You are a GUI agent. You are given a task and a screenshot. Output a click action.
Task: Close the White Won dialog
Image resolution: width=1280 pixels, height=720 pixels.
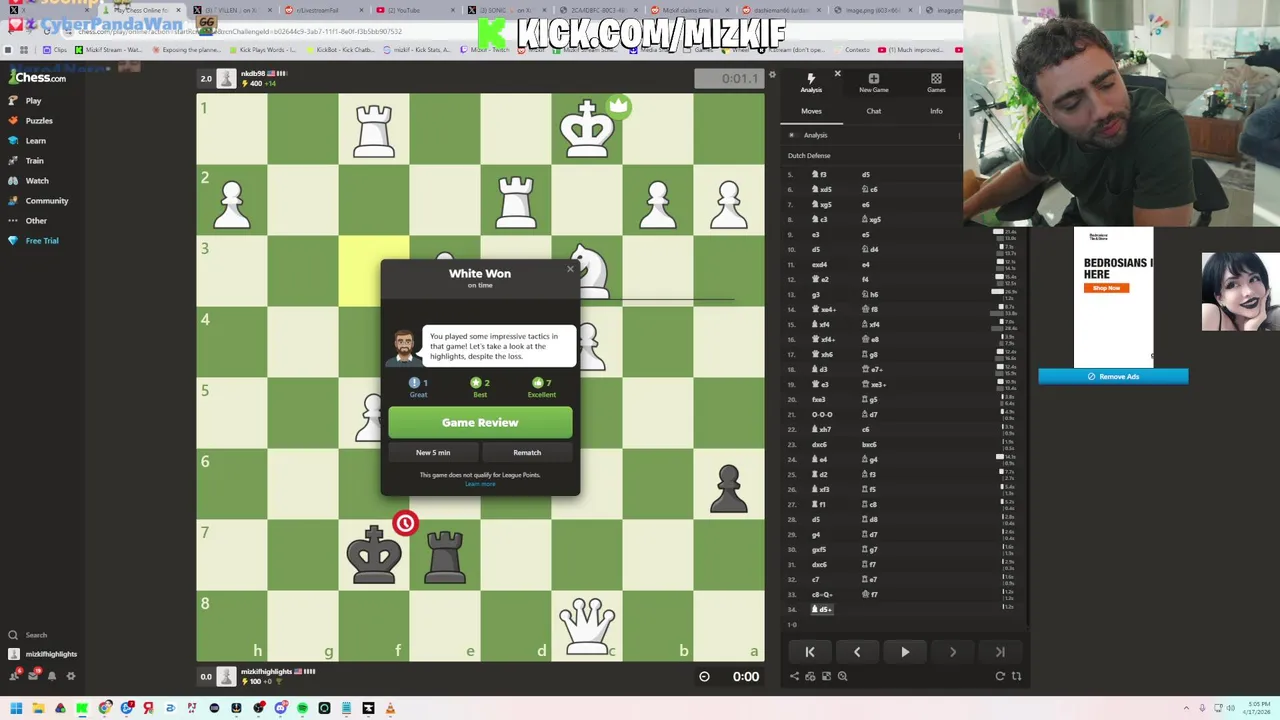570,268
